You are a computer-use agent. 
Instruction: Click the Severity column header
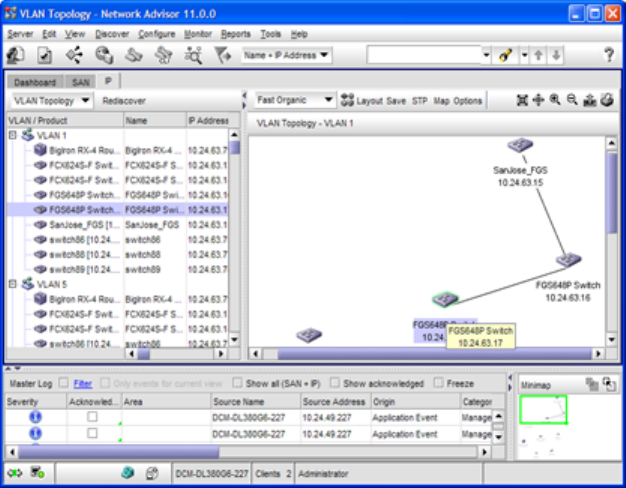pyautogui.click(x=35, y=402)
